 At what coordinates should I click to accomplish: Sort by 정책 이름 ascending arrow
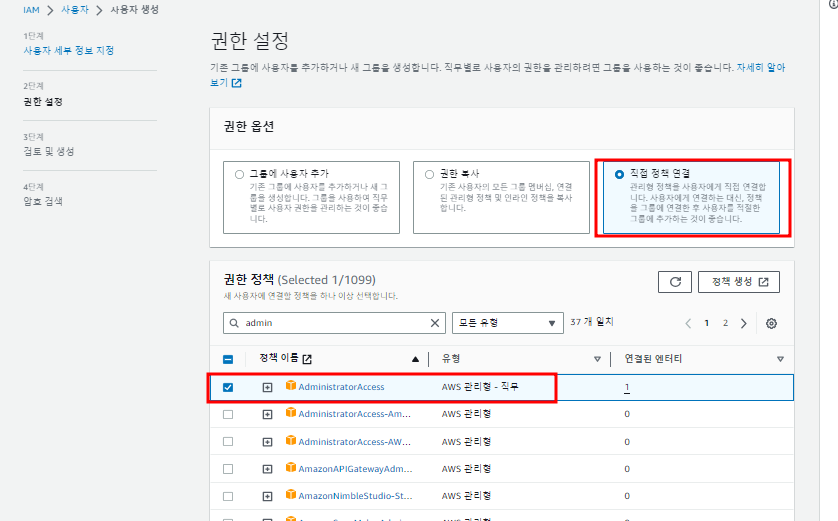(x=415, y=359)
